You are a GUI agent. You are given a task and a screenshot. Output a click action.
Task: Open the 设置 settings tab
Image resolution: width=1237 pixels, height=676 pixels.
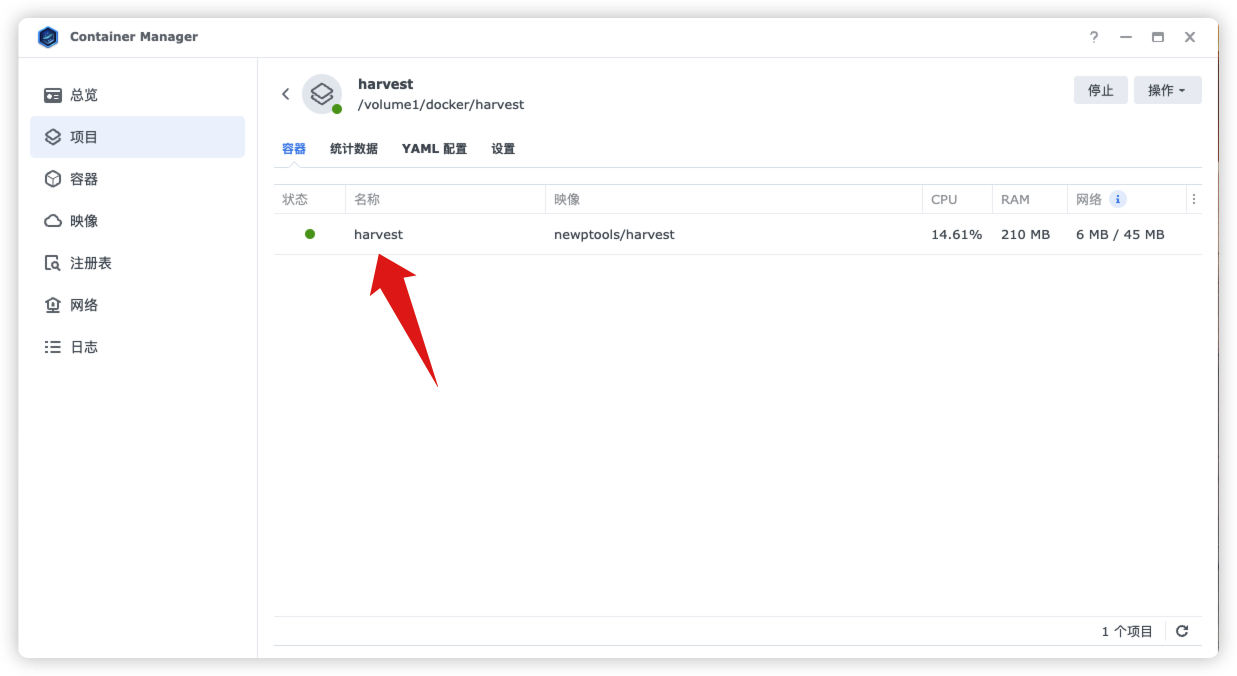click(x=503, y=149)
